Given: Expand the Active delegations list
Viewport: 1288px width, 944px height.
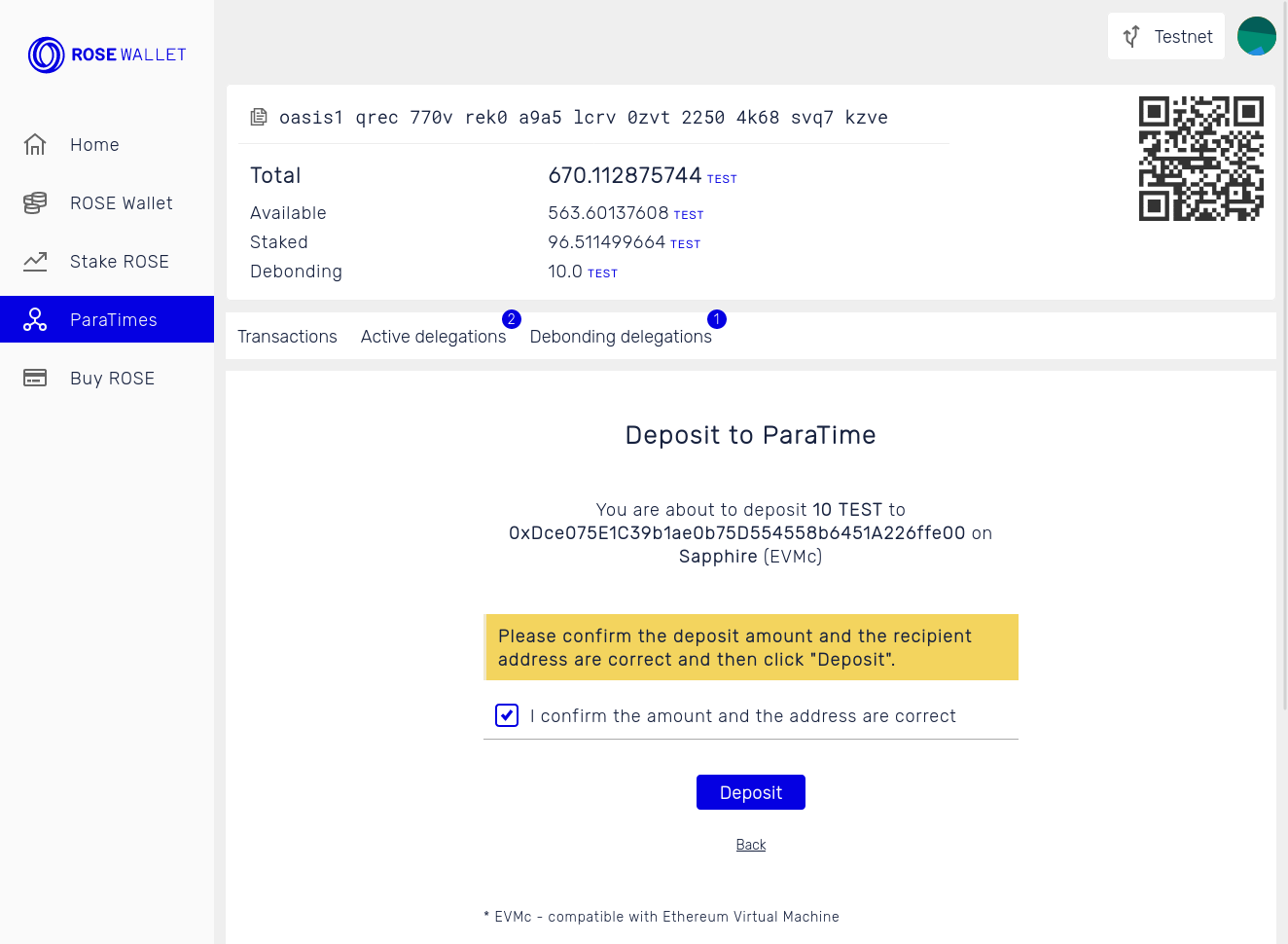Looking at the screenshot, I should [435, 336].
